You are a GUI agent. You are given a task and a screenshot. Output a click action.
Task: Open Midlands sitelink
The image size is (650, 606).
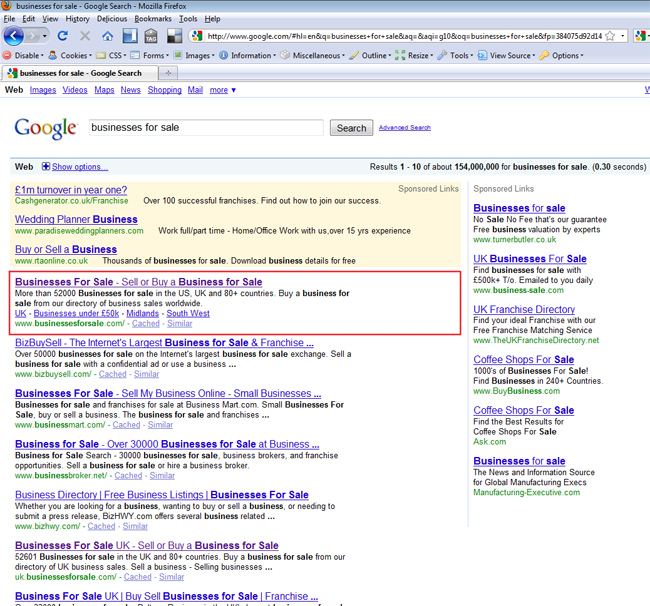point(143,313)
